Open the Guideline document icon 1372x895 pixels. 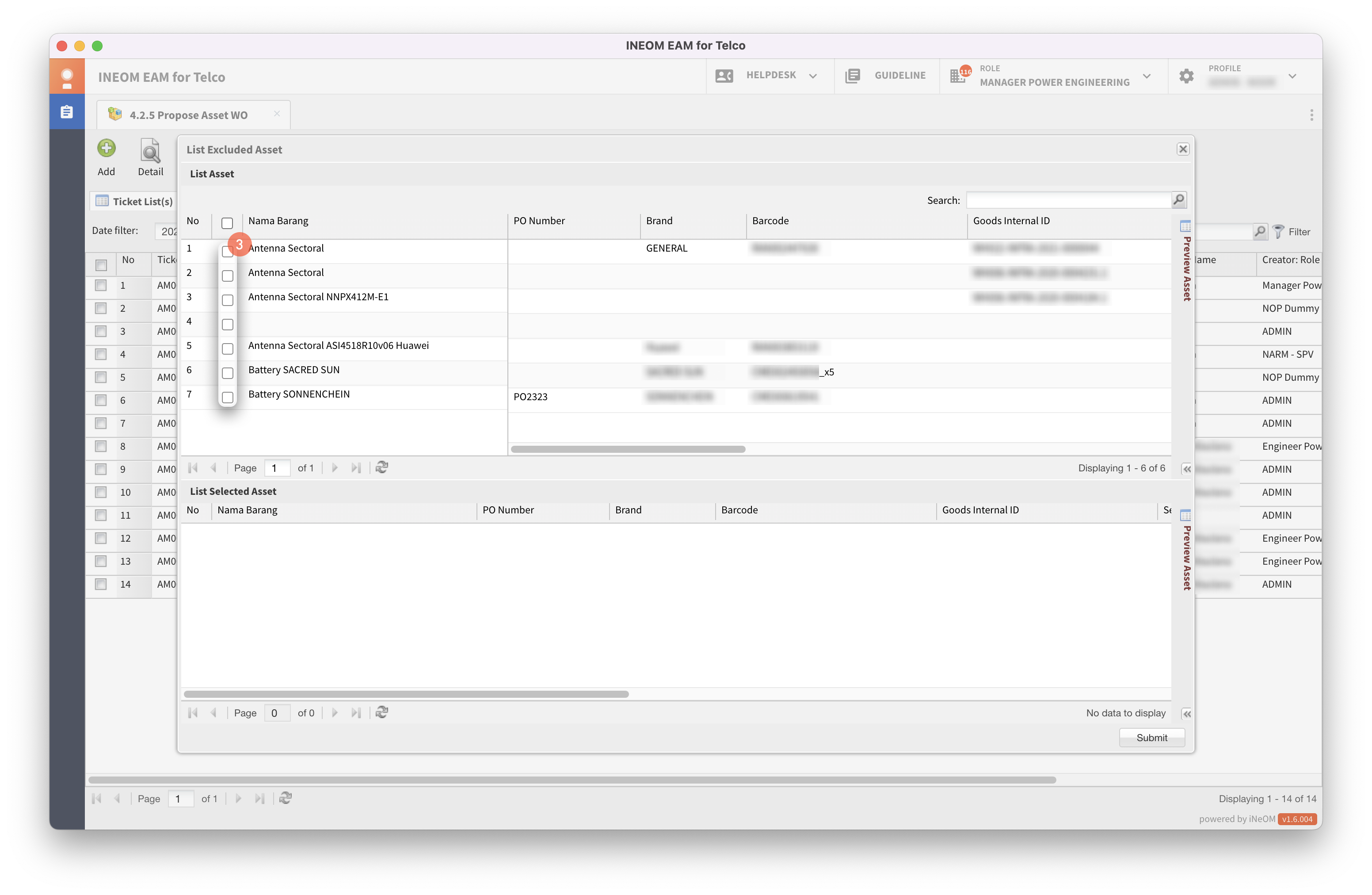tap(853, 76)
